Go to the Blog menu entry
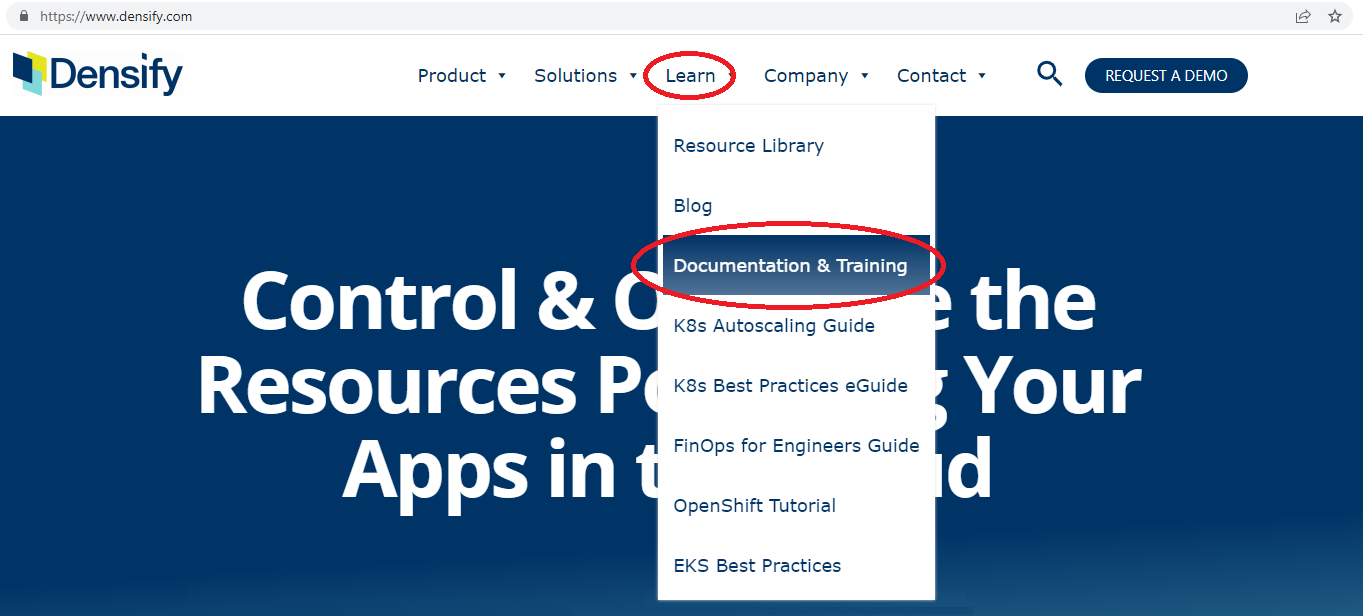 pyautogui.click(x=693, y=206)
